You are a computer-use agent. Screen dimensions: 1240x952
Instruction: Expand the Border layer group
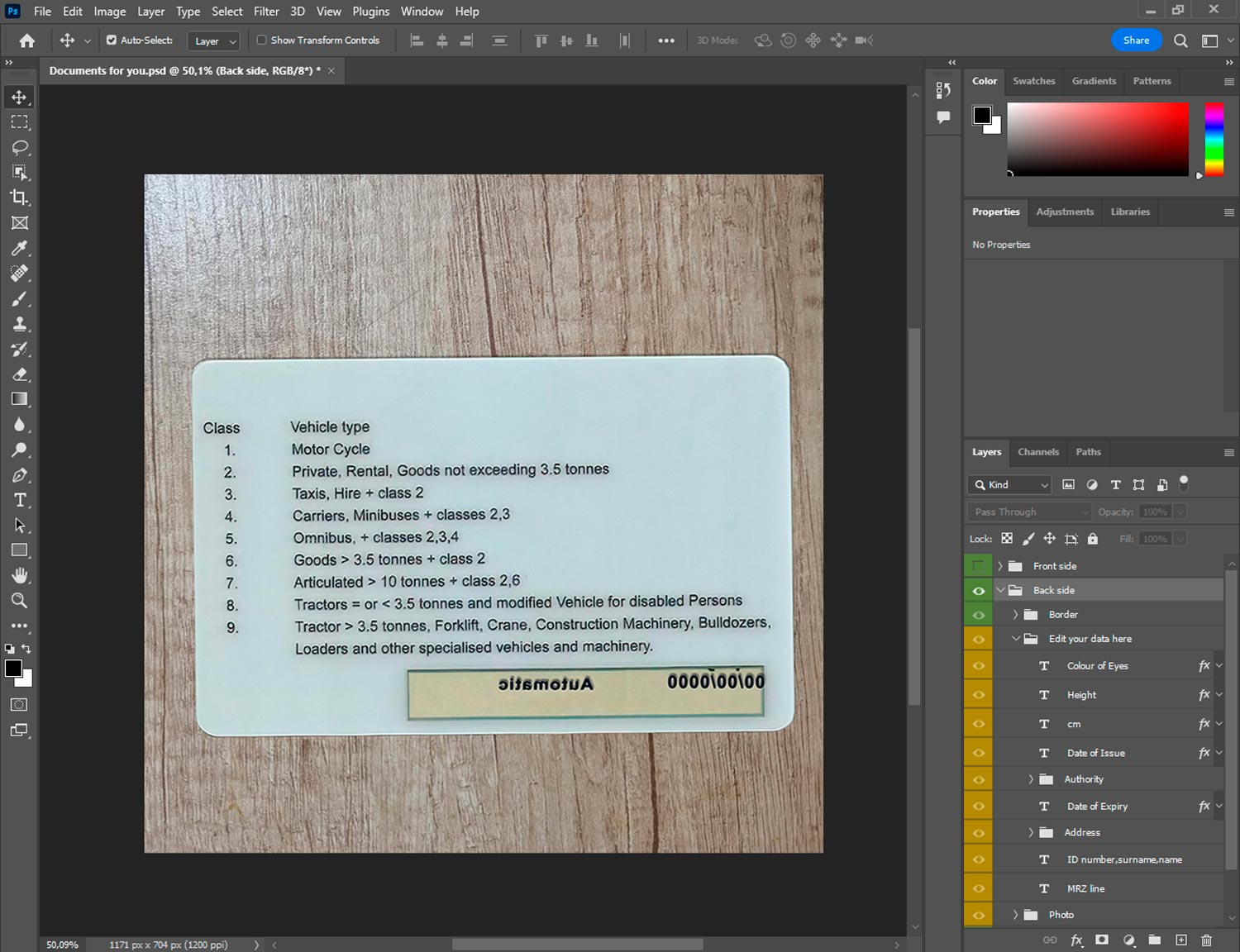click(x=1015, y=615)
